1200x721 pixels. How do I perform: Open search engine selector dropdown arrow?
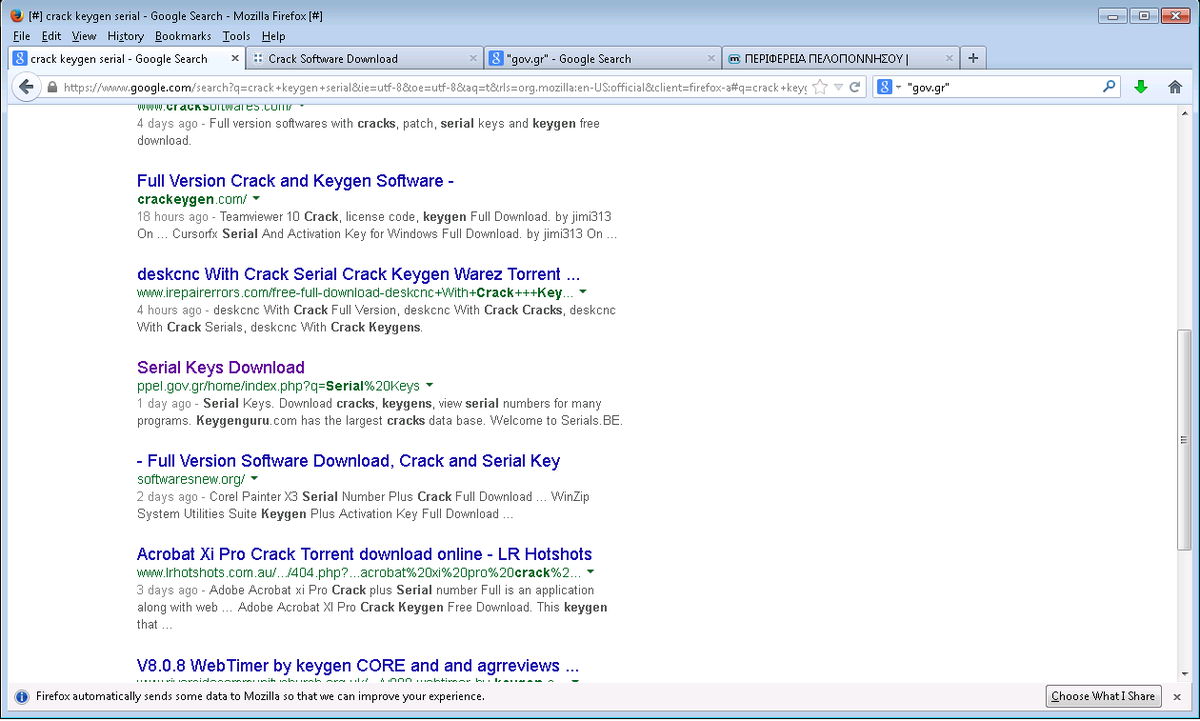click(898, 87)
